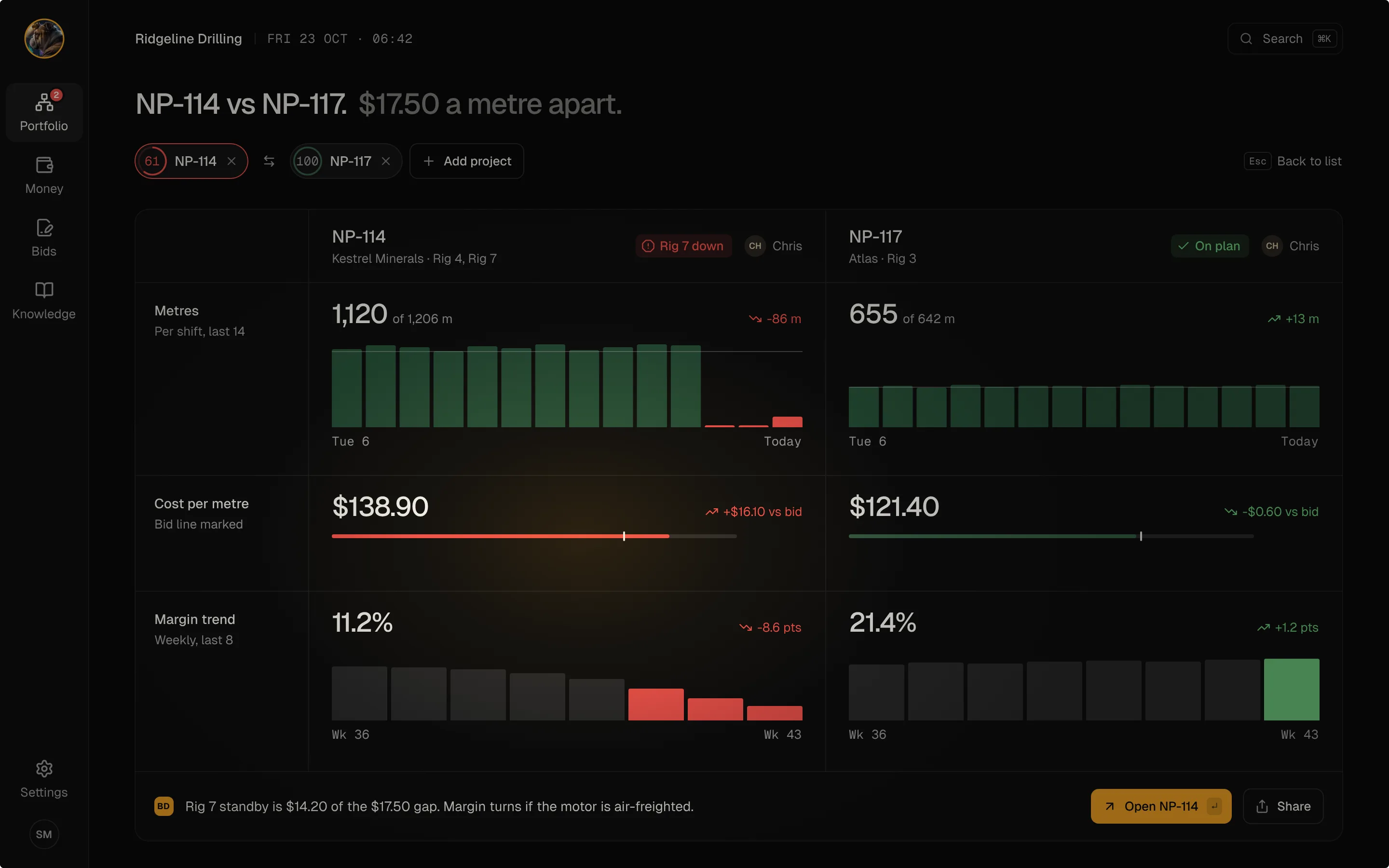Go to the Bids section
The image size is (1389, 868).
(44, 238)
